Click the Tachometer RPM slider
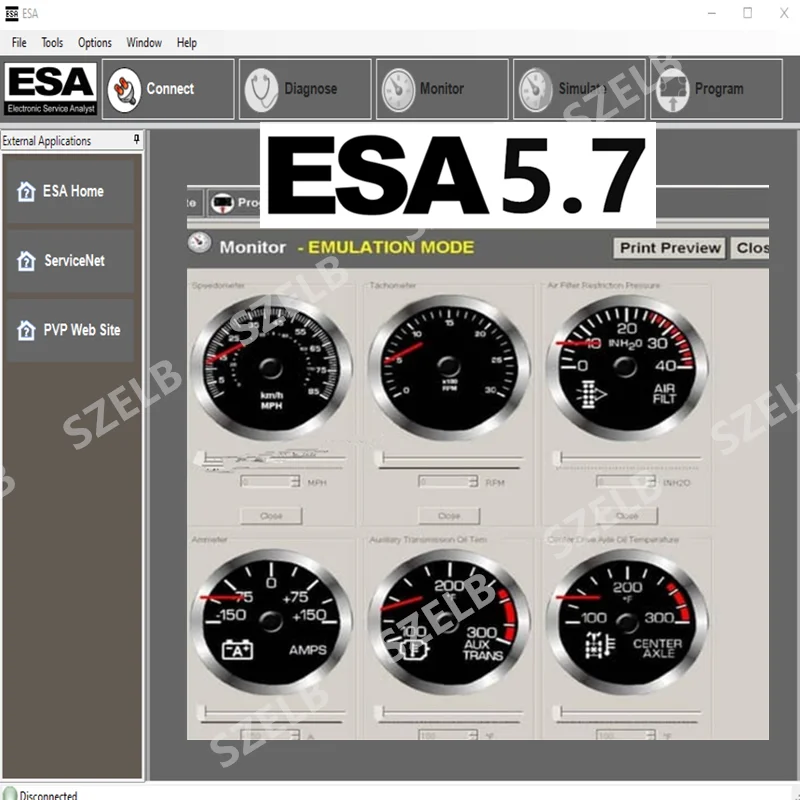This screenshot has height=800, width=800. tap(449, 459)
